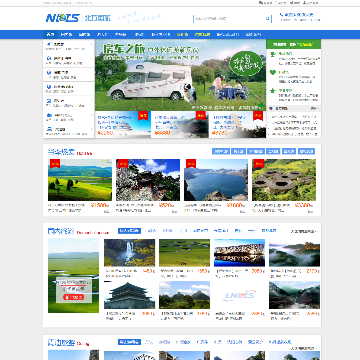This screenshot has width=360, height=360.
Task: Expand the last sidebar category arrow
Action: click(92, 129)
